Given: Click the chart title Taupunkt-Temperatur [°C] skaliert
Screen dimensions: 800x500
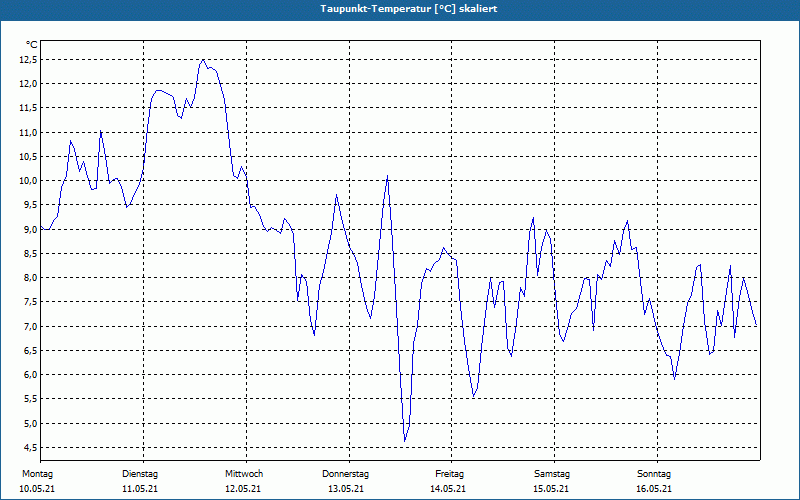Looking at the screenshot, I should [409, 9].
